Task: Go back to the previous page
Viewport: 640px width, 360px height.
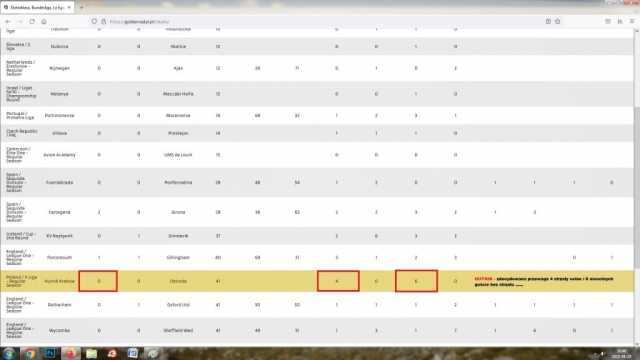Action: tap(8, 22)
